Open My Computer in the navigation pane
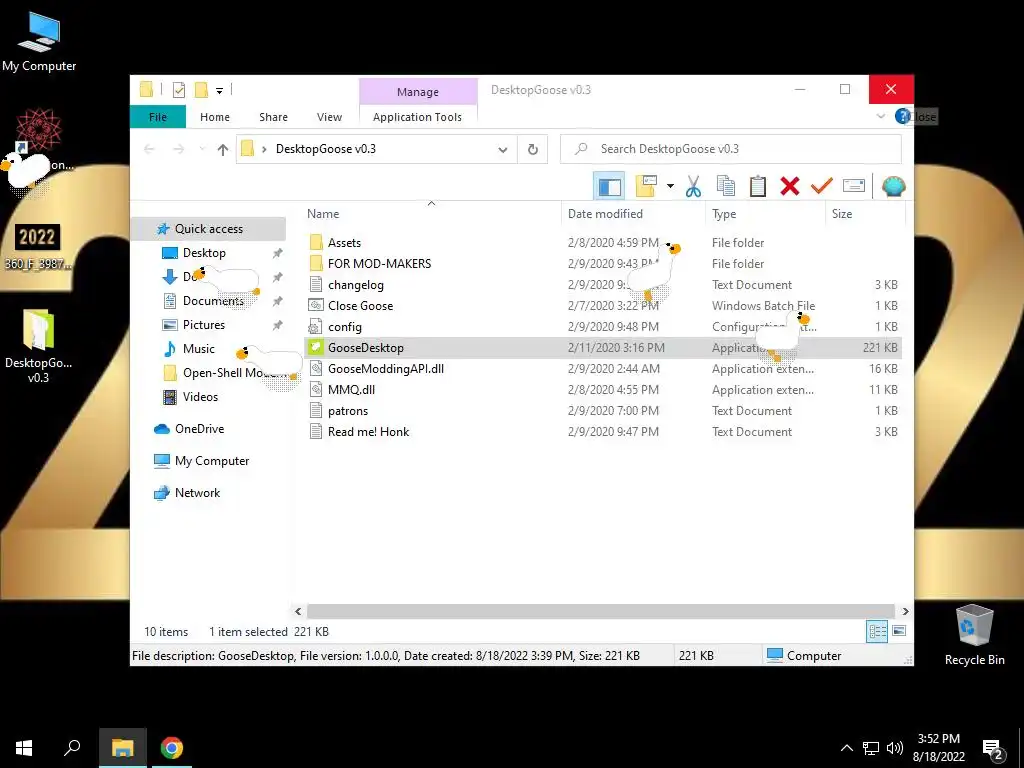The width and height of the screenshot is (1024, 768). click(x=212, y=460)
